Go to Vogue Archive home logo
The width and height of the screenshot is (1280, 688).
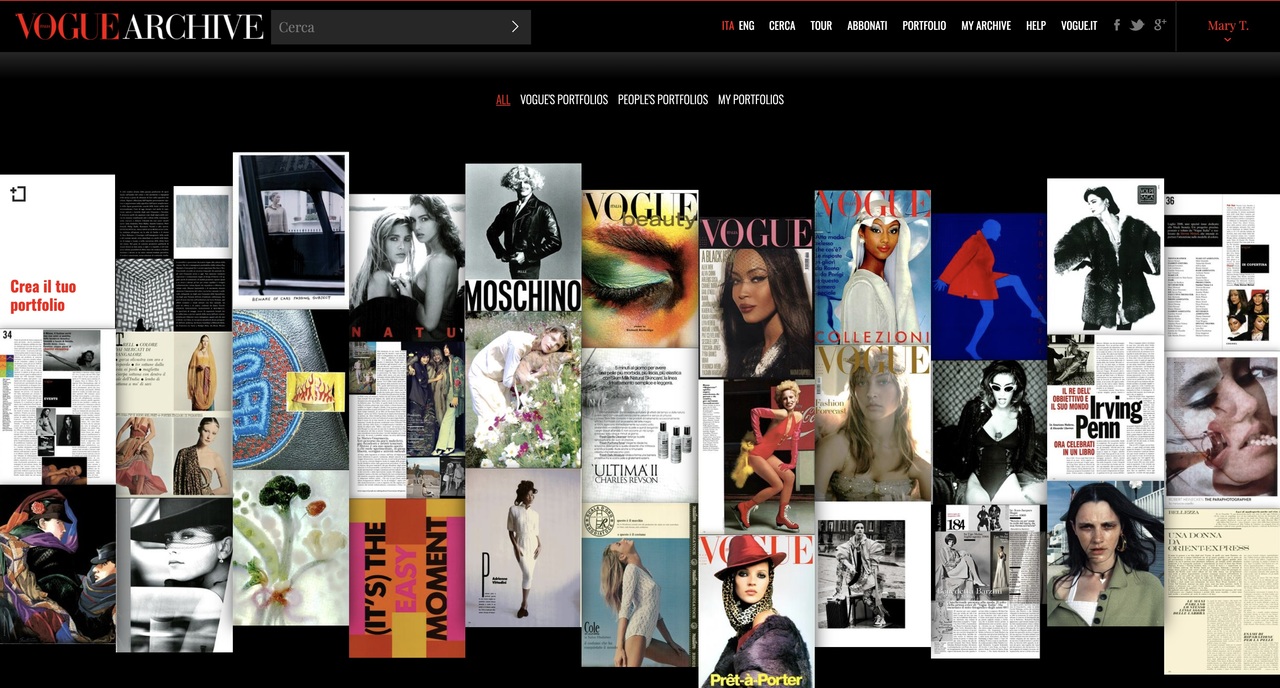click(139, 27)
